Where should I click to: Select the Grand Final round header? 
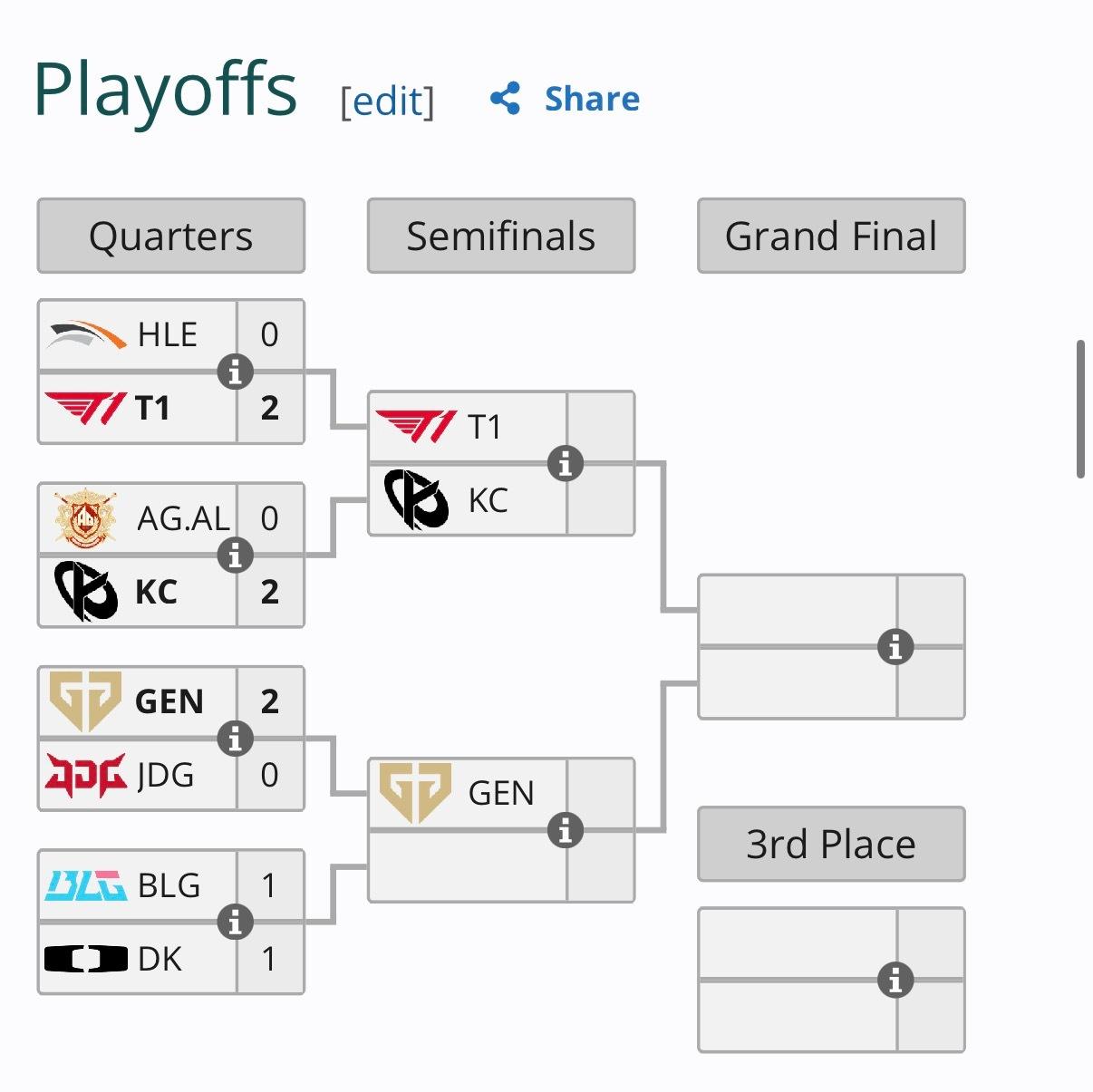click(x=831, y=236)
